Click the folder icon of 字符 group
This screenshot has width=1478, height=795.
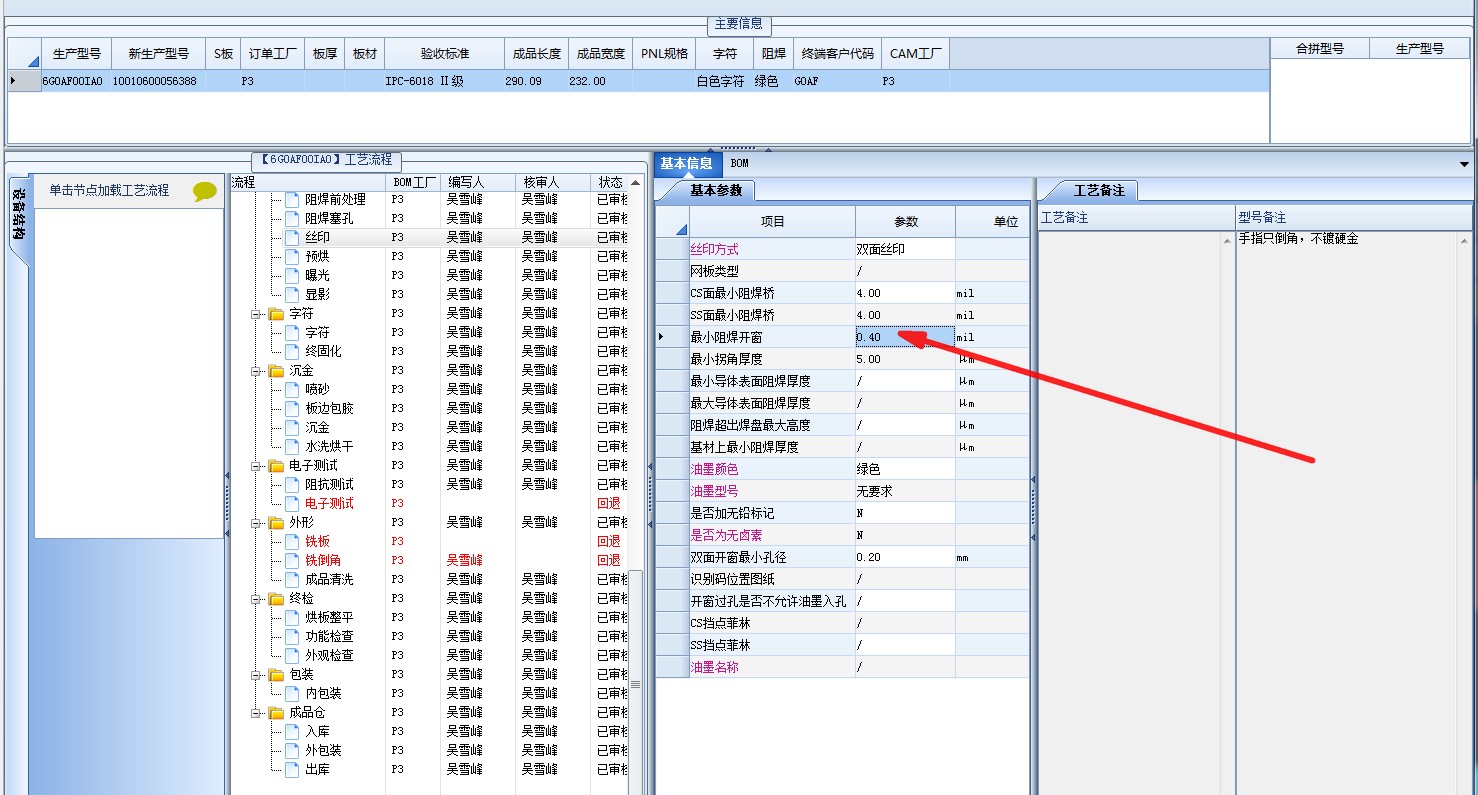[276, 313]
